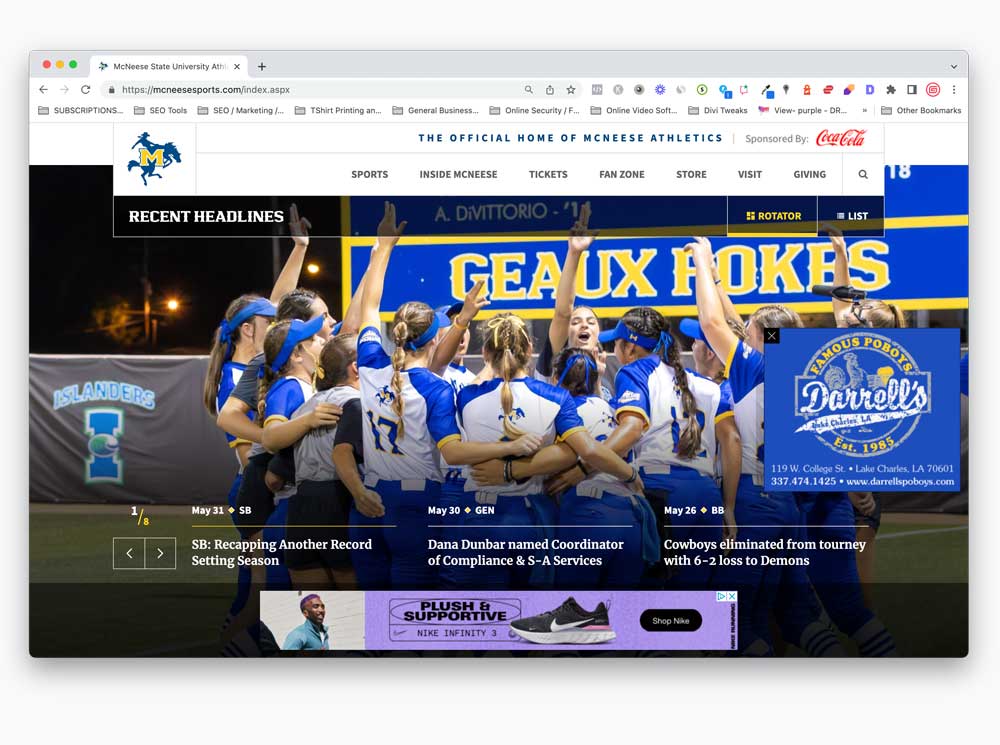Open the TICKETS menu
Viewport: 1000px width, 745px height.
click(x=548, y=174)
